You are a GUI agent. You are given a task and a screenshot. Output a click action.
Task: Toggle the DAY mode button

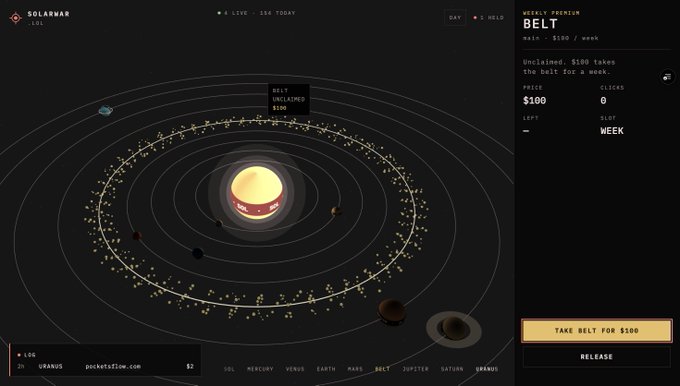pos(455,18)
